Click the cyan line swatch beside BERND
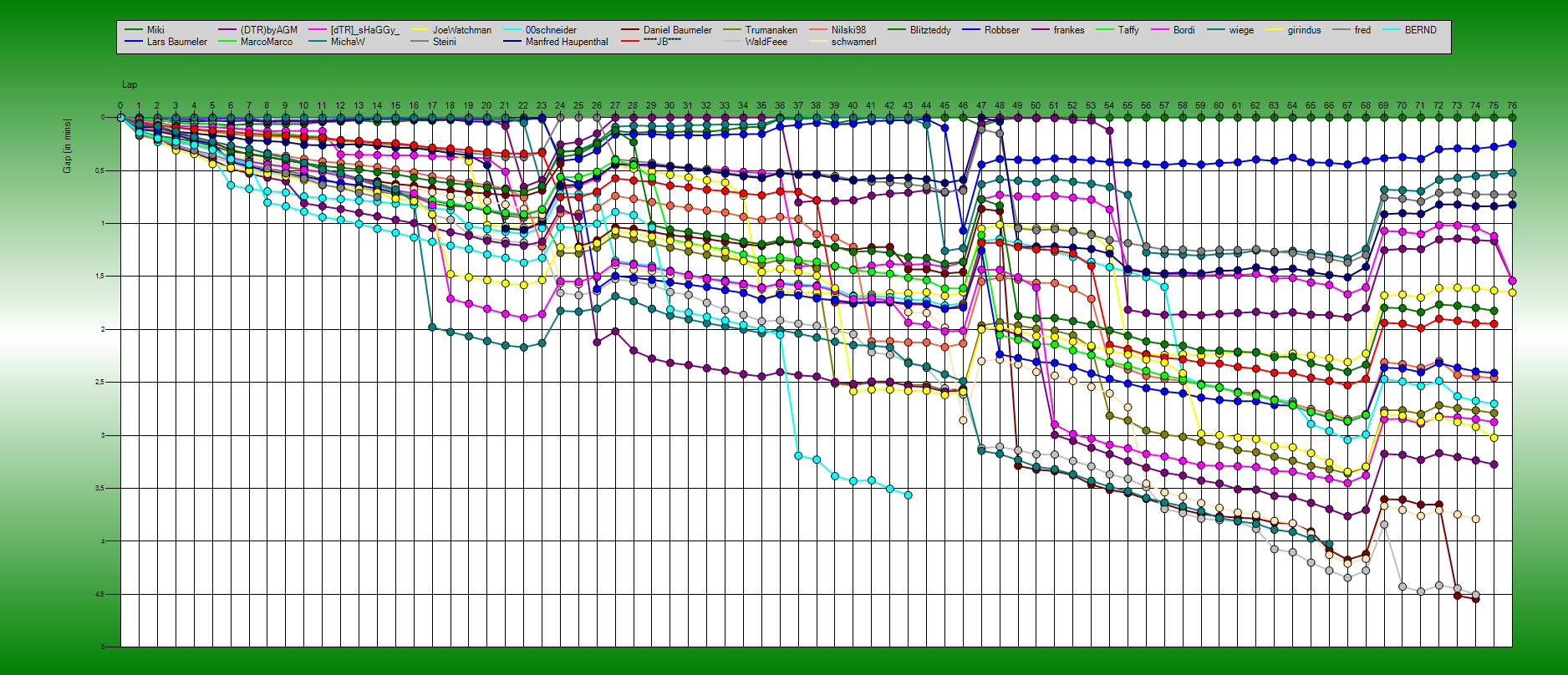Viewport: 1568px width, 675px height. click(x=1392, y=30)
